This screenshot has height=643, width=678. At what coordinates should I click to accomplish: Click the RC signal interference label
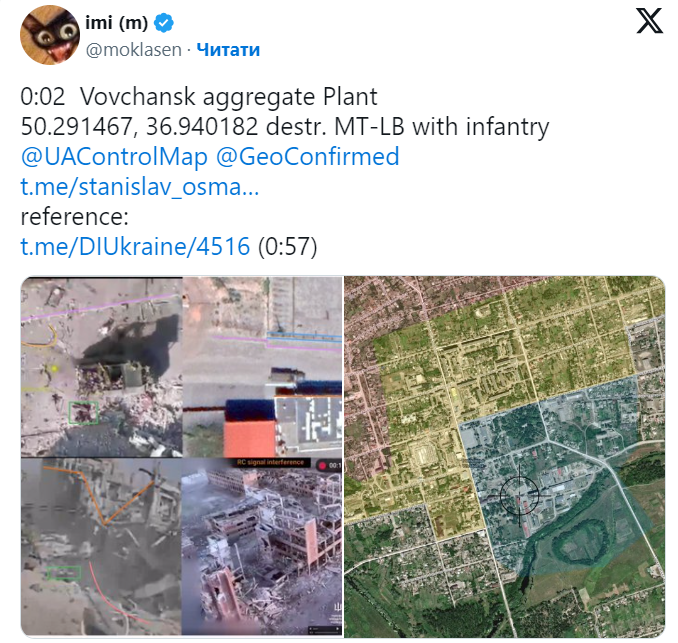tap(270, 462)
